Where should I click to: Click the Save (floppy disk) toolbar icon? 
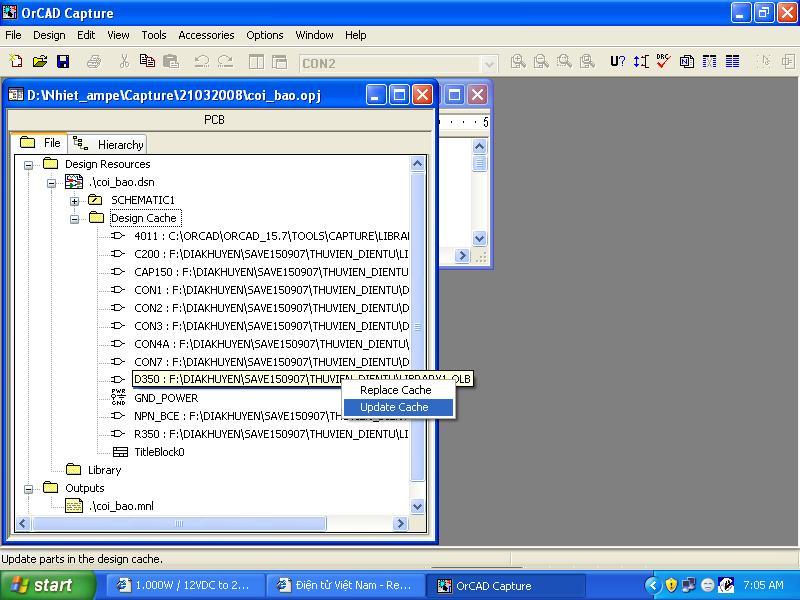click(x=63, y=62)
